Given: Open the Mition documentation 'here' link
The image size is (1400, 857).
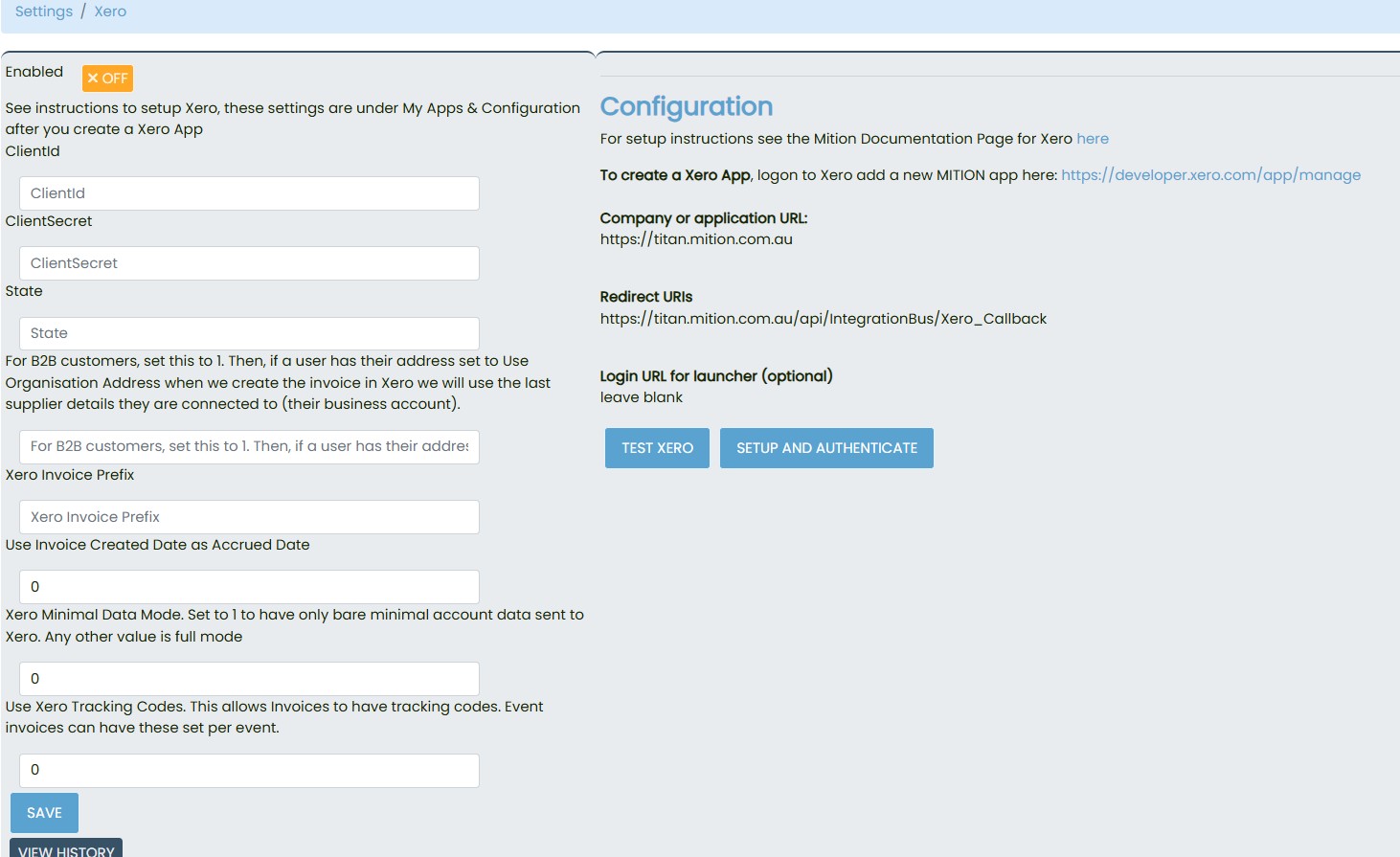Looking at the screenshot, I should click(x=1092, y=139).
